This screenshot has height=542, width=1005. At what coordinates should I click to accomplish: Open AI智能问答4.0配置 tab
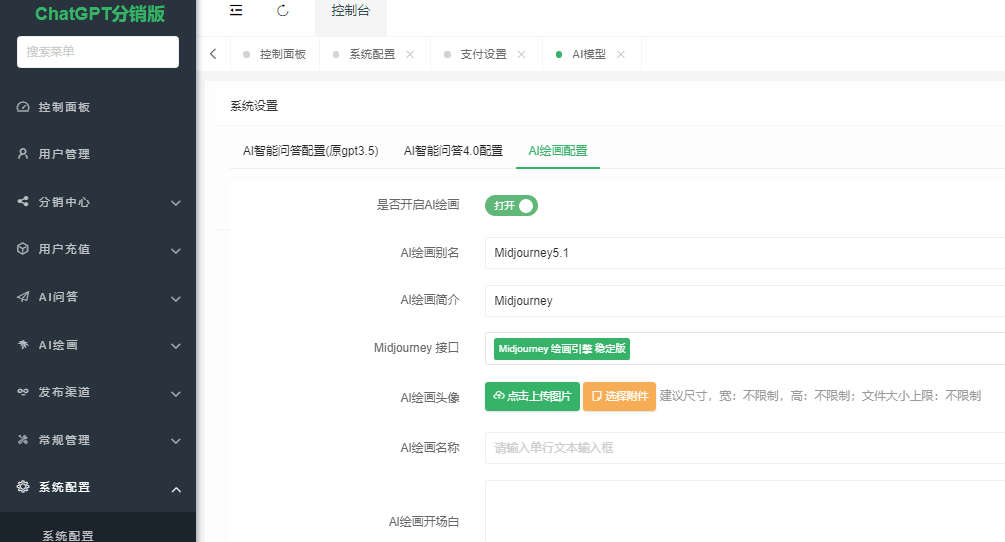click(x=453, y=151)
